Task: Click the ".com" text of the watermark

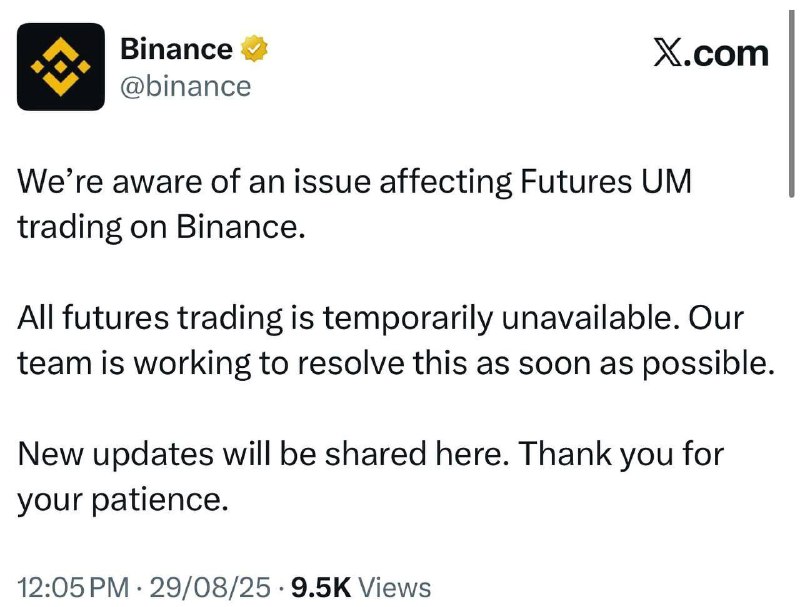Action: pyautogui.click(x=728, y=52)
